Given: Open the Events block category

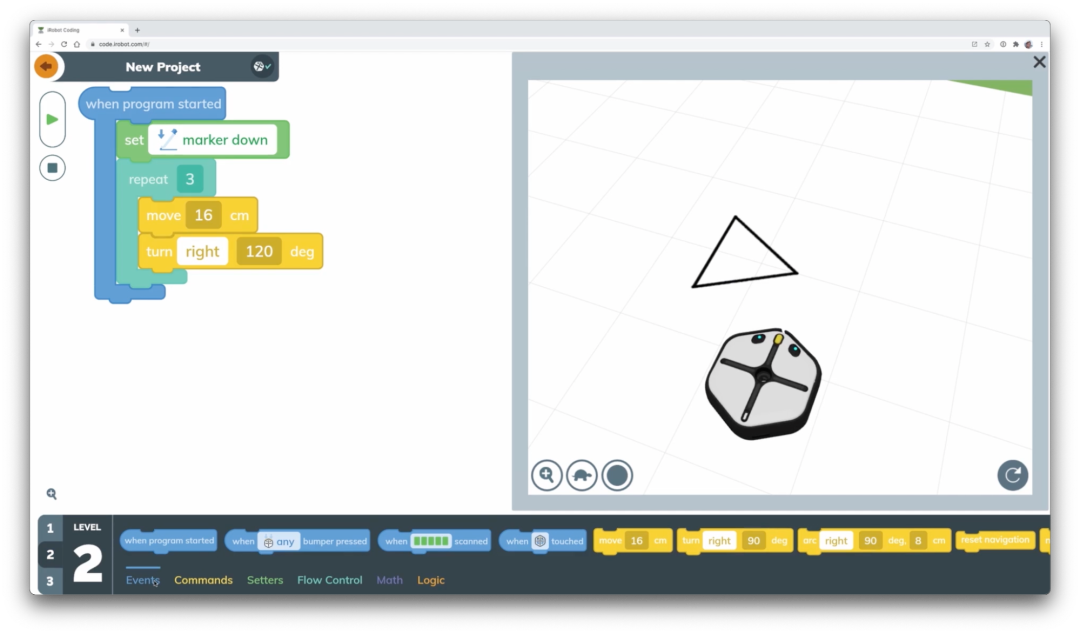Looking at the screenshot, I should coord(143,580).
